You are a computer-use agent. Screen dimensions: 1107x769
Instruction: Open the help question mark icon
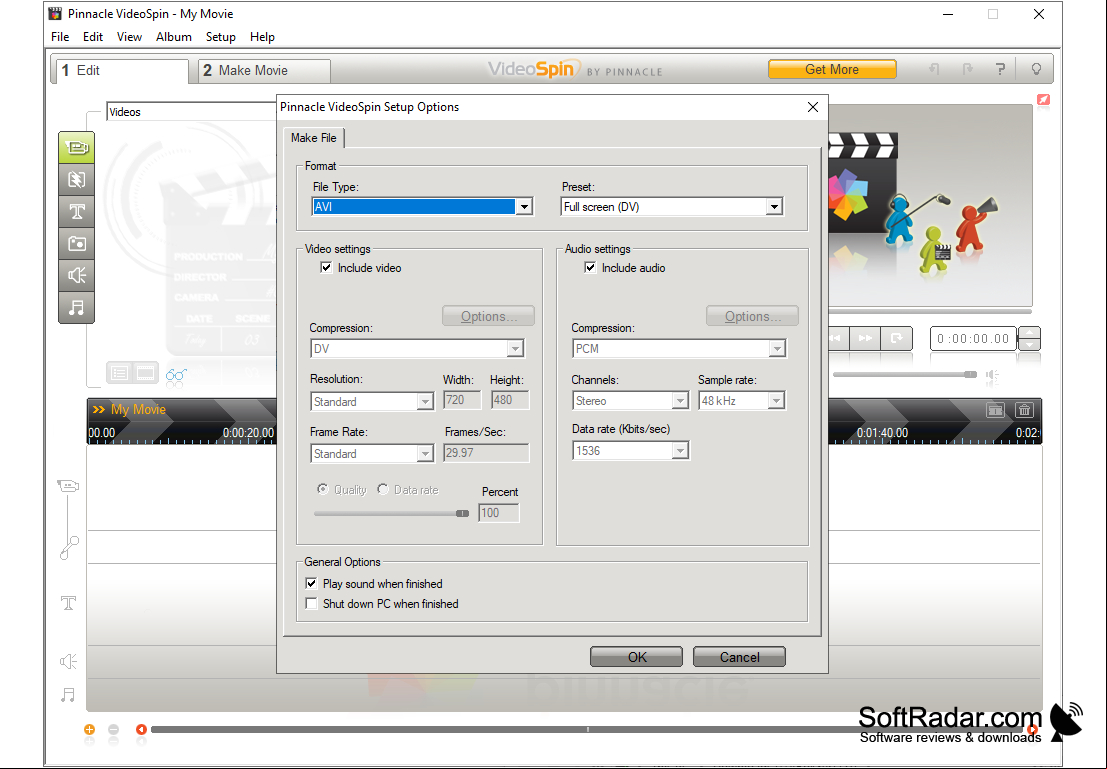coord(1000,69)
